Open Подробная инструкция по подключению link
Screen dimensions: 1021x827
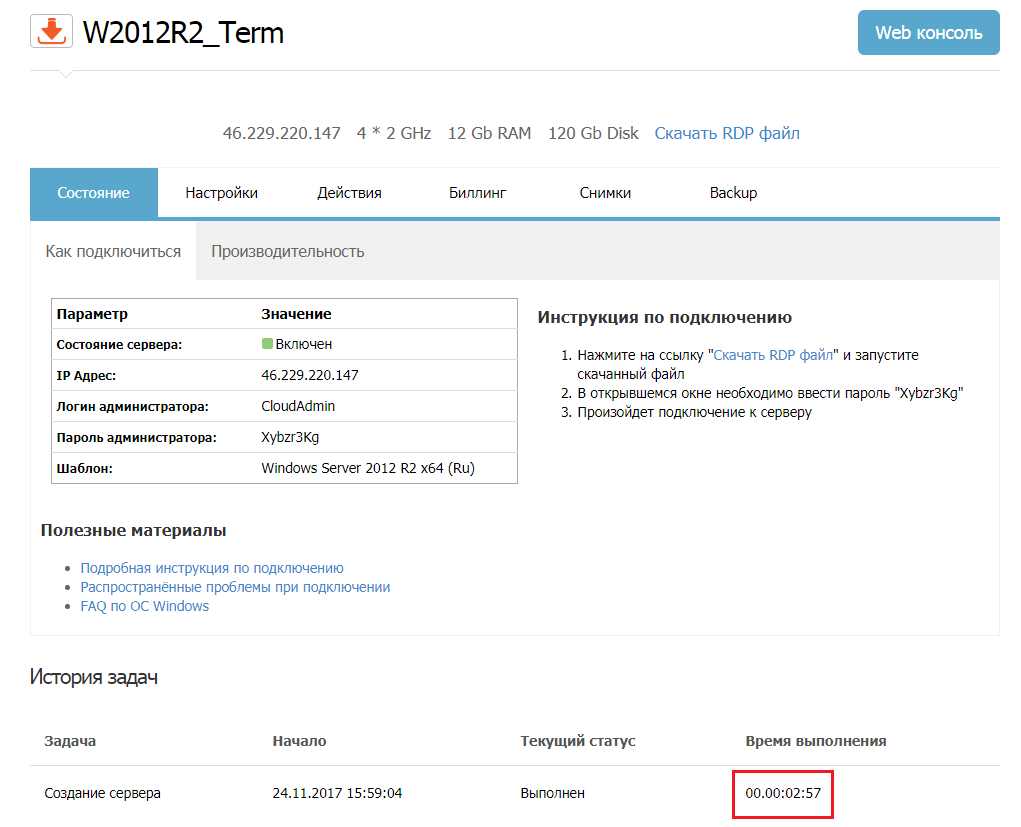coord(212,568)
